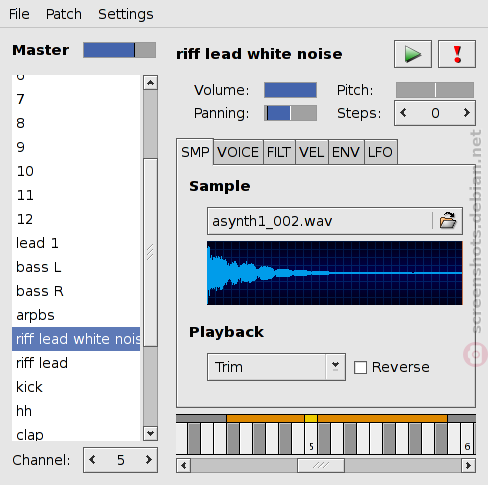Image resolution: width=488 pixels, height=485 pixels.
Task: Click patch list scroll down arrow
Action: point(150,433)
